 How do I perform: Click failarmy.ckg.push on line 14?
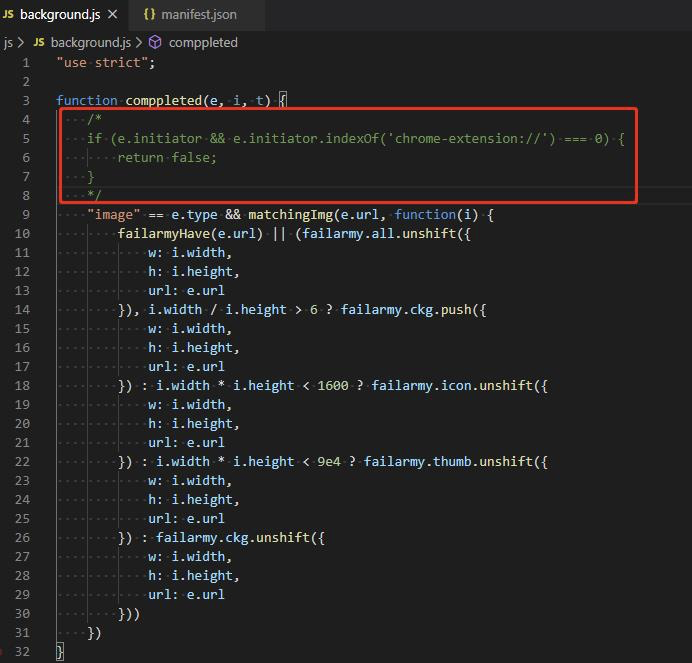click(x=406, y=309)
